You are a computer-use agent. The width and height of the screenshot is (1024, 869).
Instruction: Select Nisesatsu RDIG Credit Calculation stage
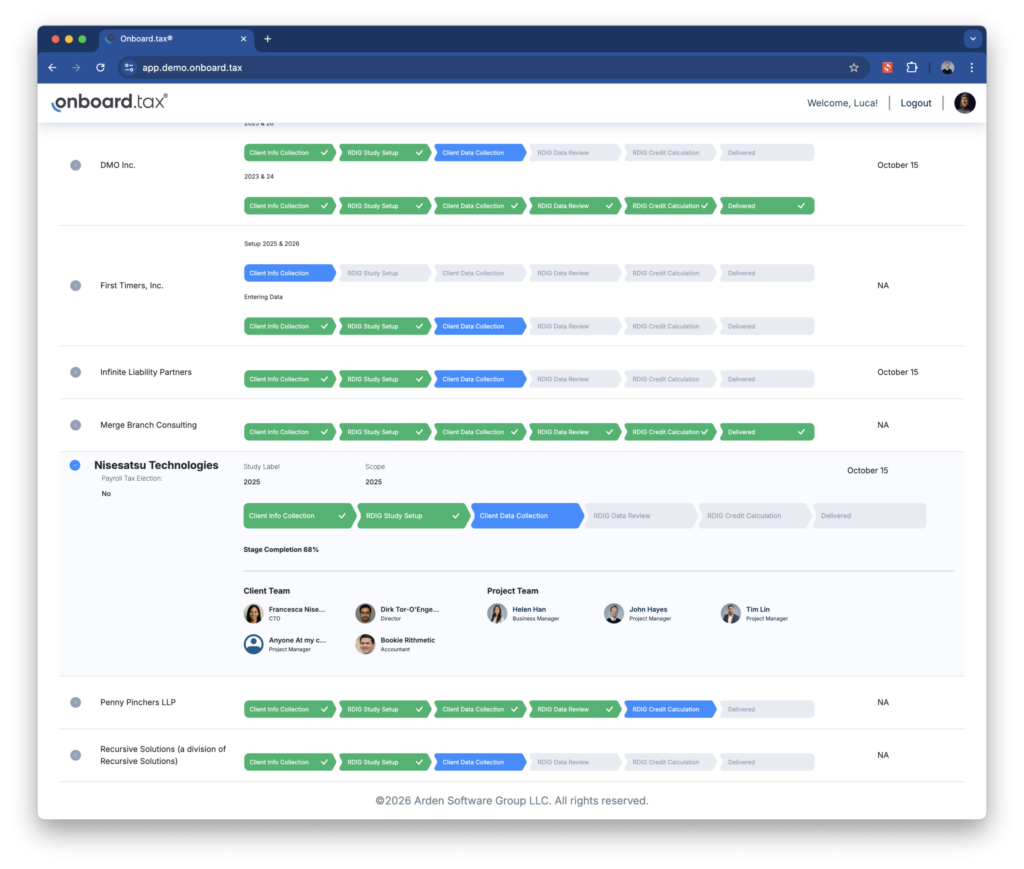[754, 516]
